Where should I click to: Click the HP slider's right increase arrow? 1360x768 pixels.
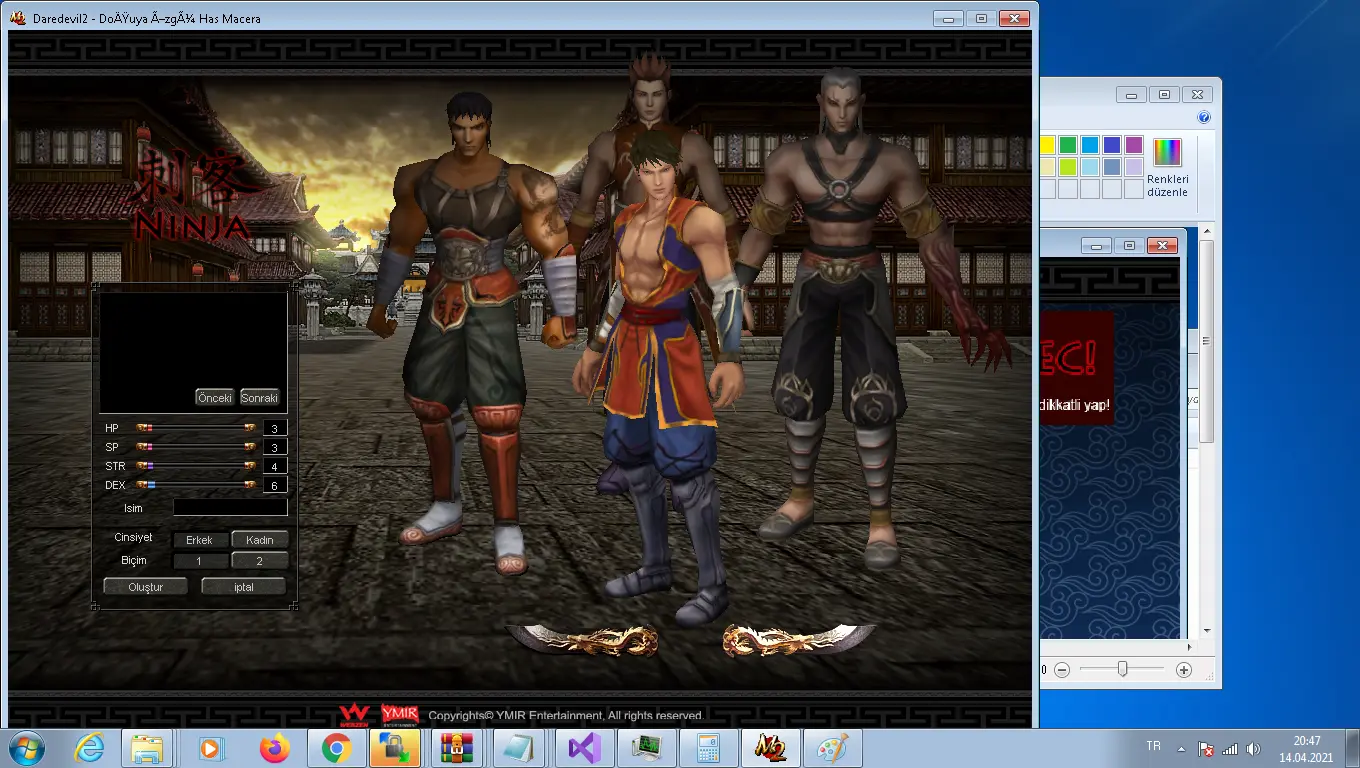[x=250, y=428]
